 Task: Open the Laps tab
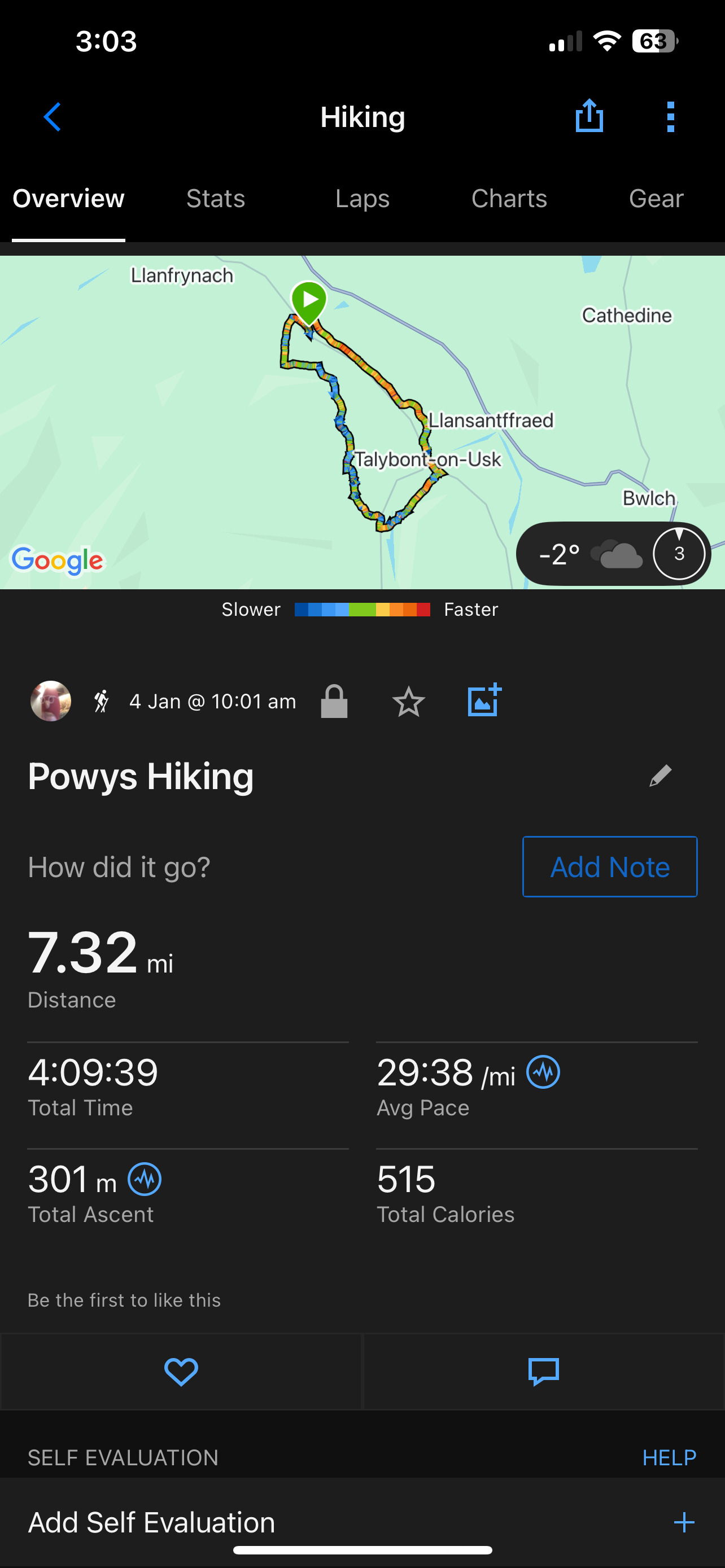[x=362, y=199]
